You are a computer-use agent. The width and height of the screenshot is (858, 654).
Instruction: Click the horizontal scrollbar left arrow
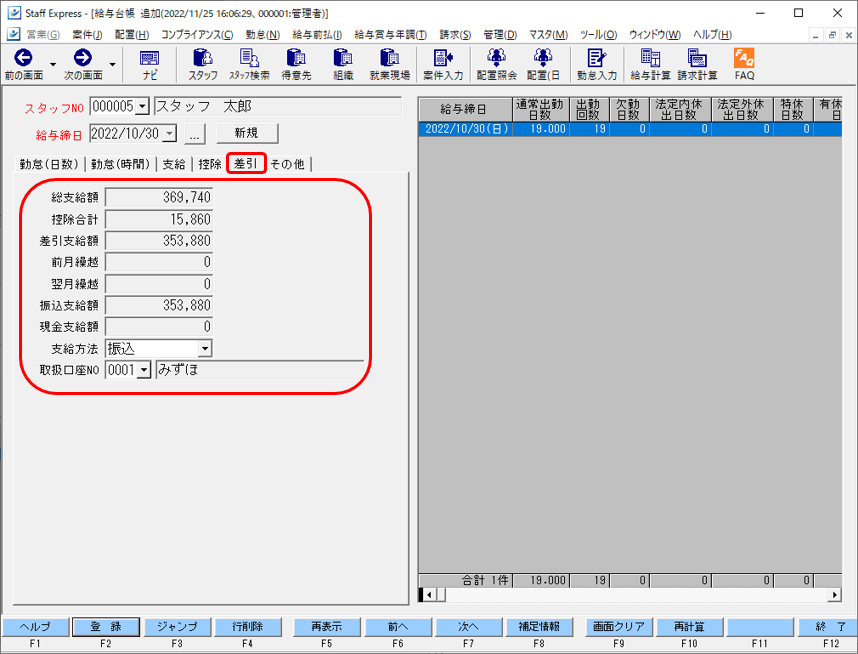tap(429, 595)
